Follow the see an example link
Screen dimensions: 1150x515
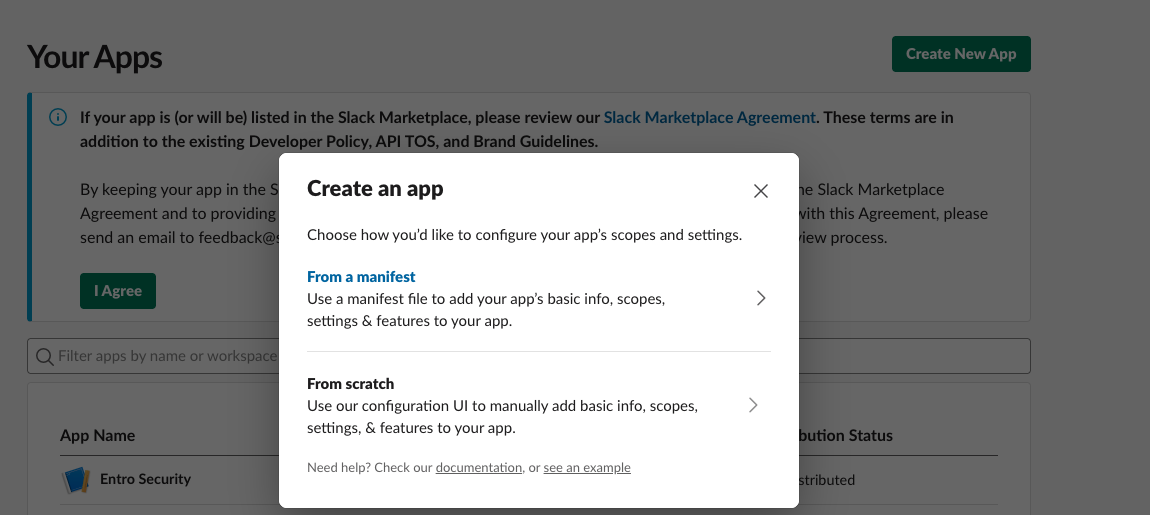tap(587, 467)
